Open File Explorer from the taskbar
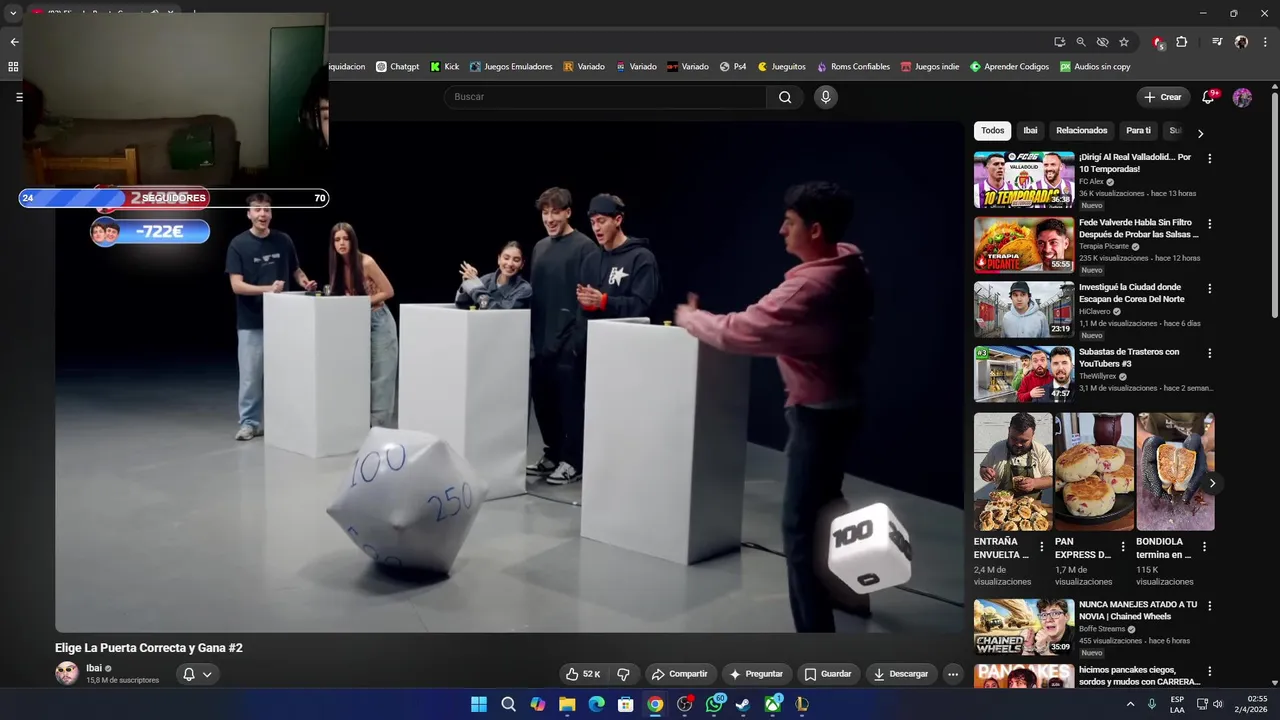This screenshot has width=1280, height=720. point(567,704)
